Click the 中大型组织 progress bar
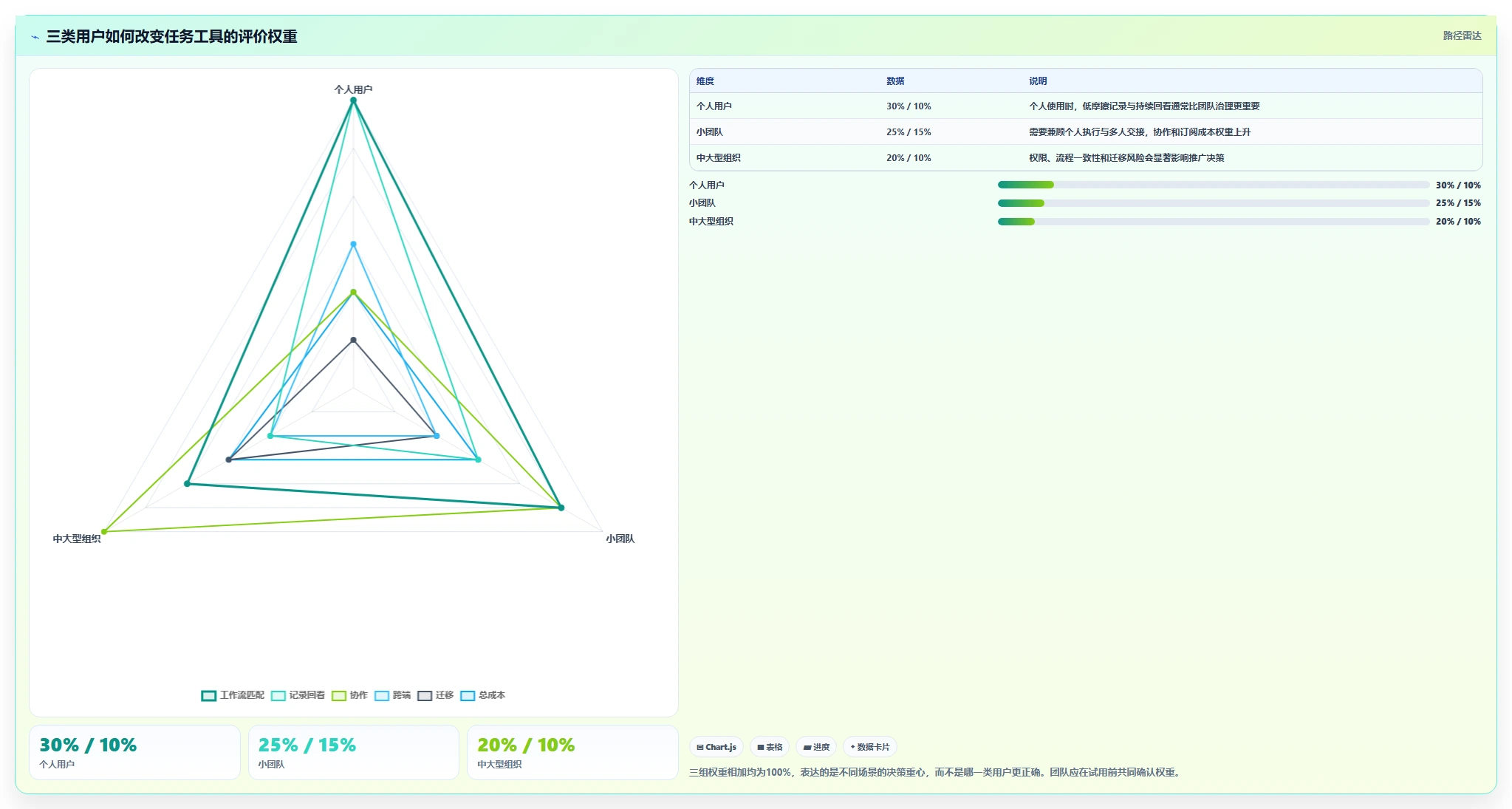This screenshot has height=809, width=1512. (1214, 222)
